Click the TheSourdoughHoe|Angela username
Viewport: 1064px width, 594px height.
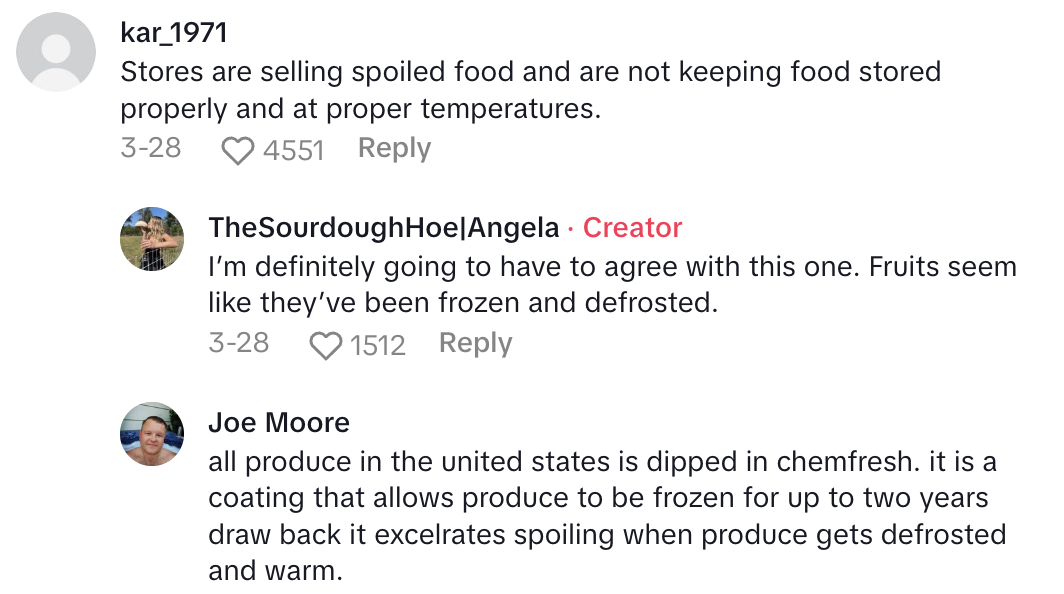(381, 228)
